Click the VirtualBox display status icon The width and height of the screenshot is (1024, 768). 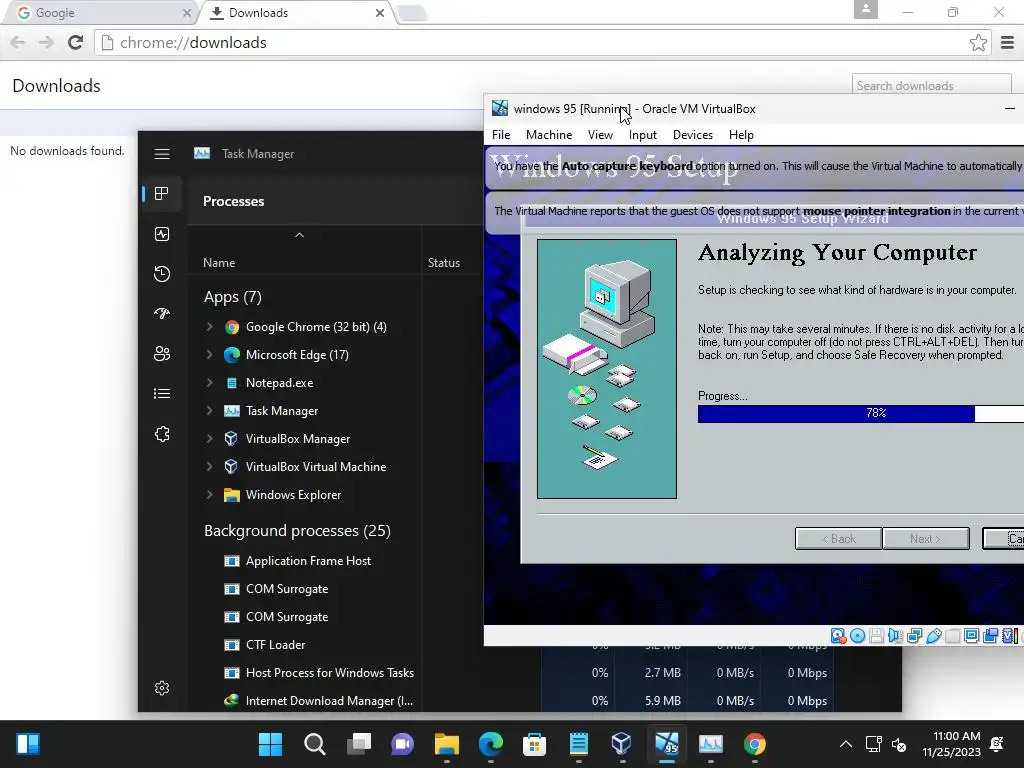click(972, 635)
